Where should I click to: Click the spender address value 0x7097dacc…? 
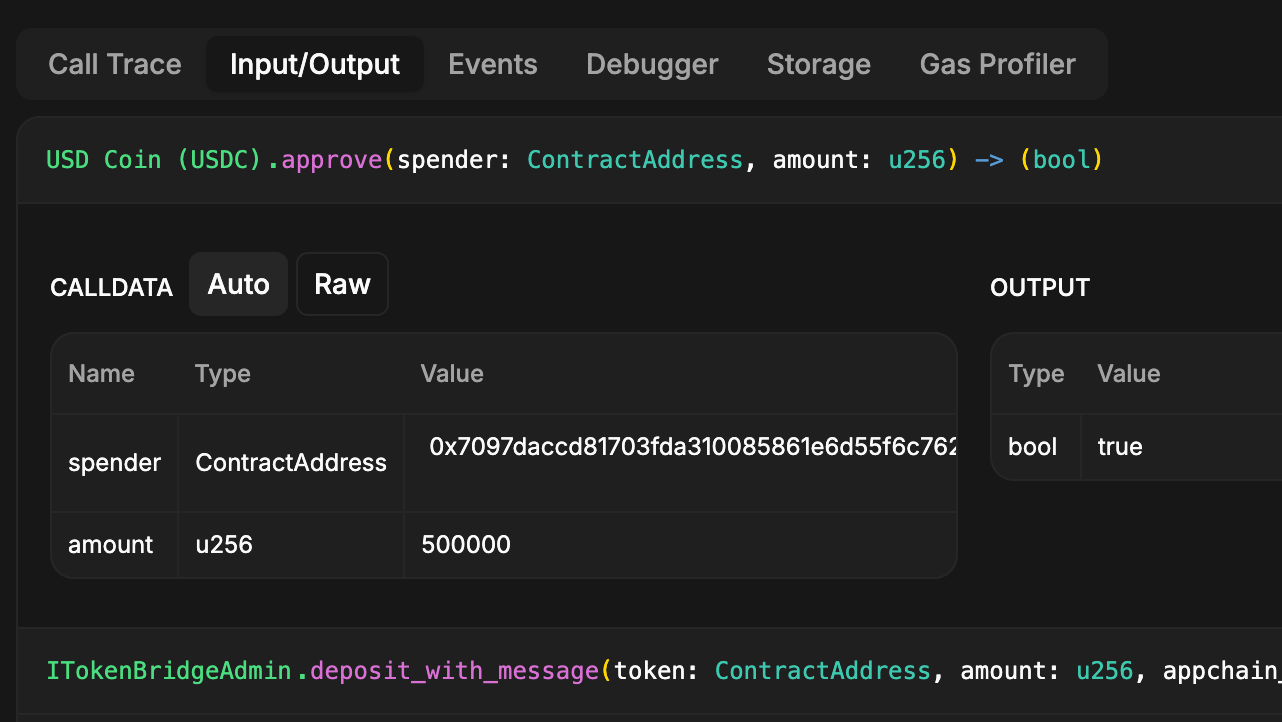pyautogui.click(x=692, y=447)
